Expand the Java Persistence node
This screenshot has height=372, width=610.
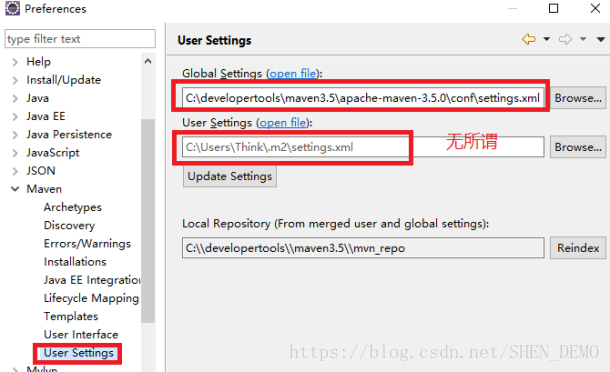15,135
